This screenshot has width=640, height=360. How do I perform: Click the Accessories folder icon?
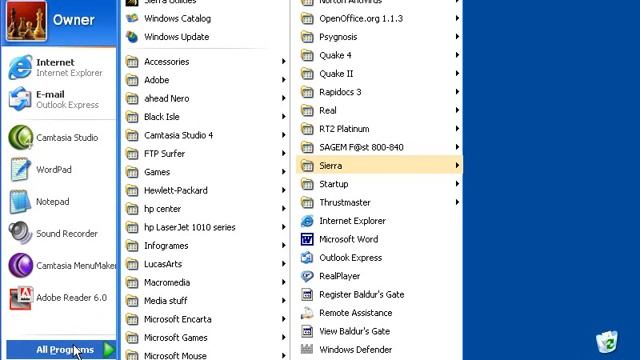click(x=132, y=62)
